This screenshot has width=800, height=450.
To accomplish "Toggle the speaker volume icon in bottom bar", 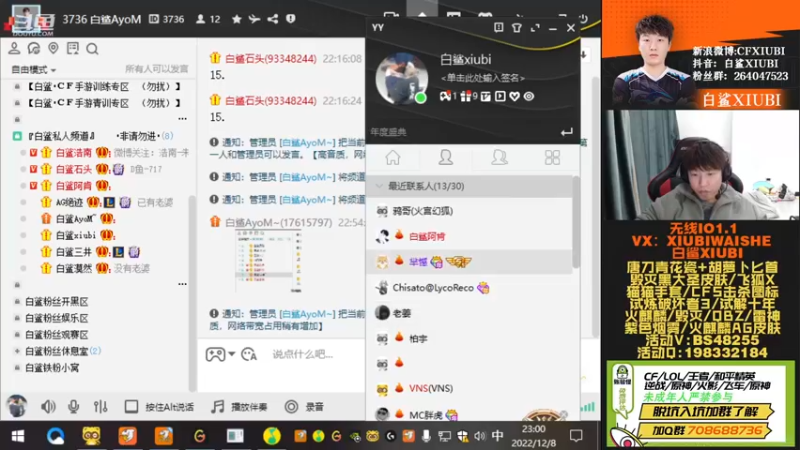I will click(x=48, y=407).
